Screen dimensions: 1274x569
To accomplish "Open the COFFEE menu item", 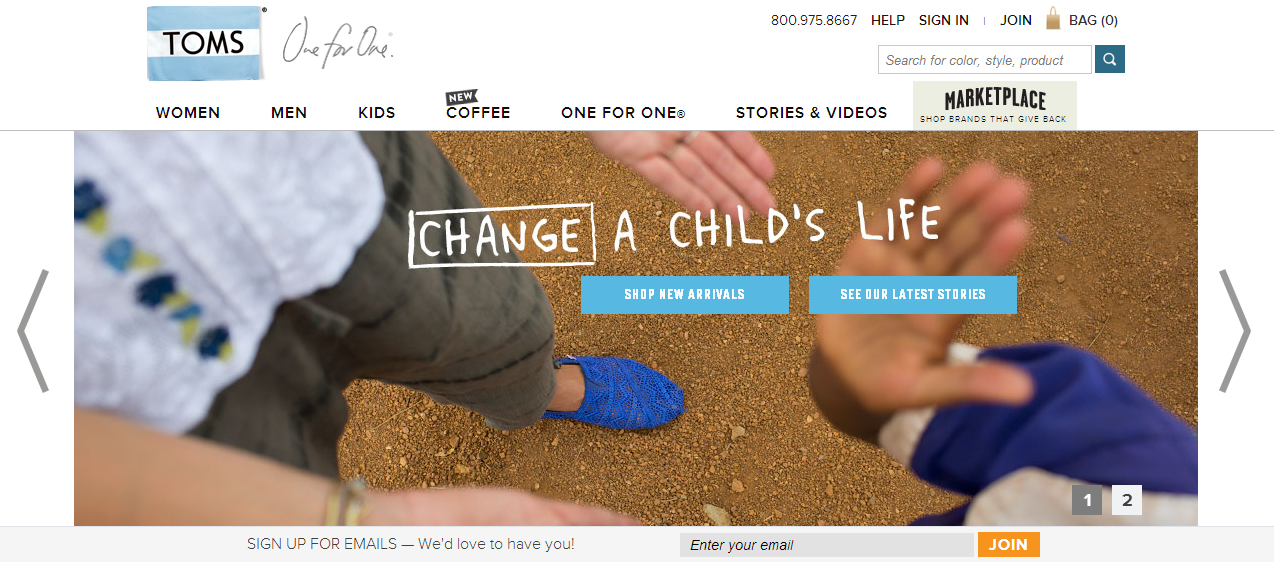I will [x=478, y=112].
